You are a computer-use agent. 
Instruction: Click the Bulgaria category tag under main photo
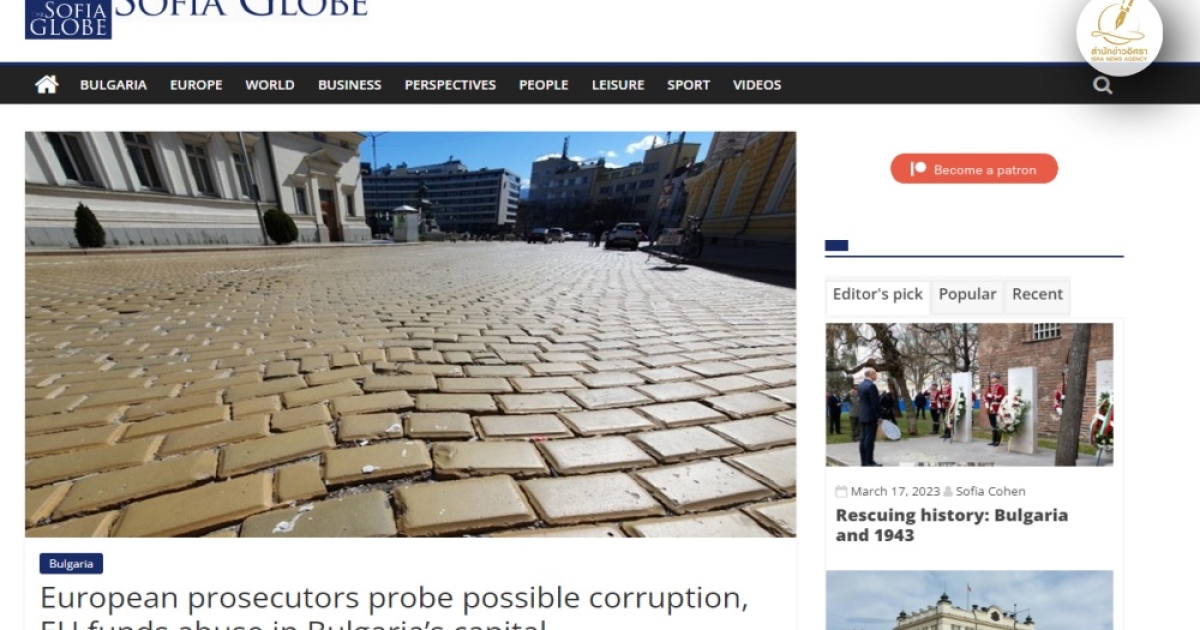coord(71,564)
